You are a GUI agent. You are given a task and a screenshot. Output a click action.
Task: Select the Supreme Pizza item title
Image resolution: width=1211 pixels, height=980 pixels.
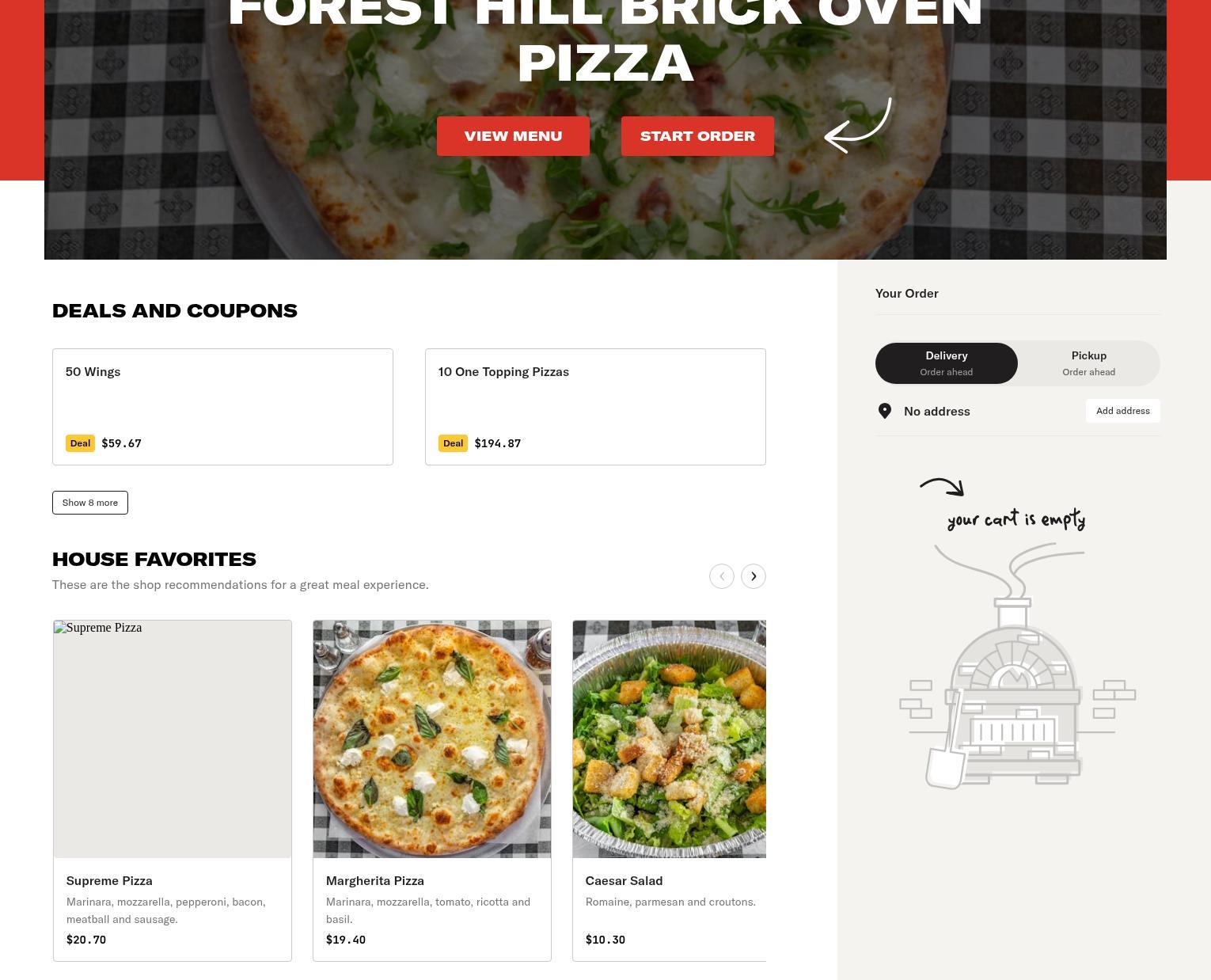click(109, 880)
